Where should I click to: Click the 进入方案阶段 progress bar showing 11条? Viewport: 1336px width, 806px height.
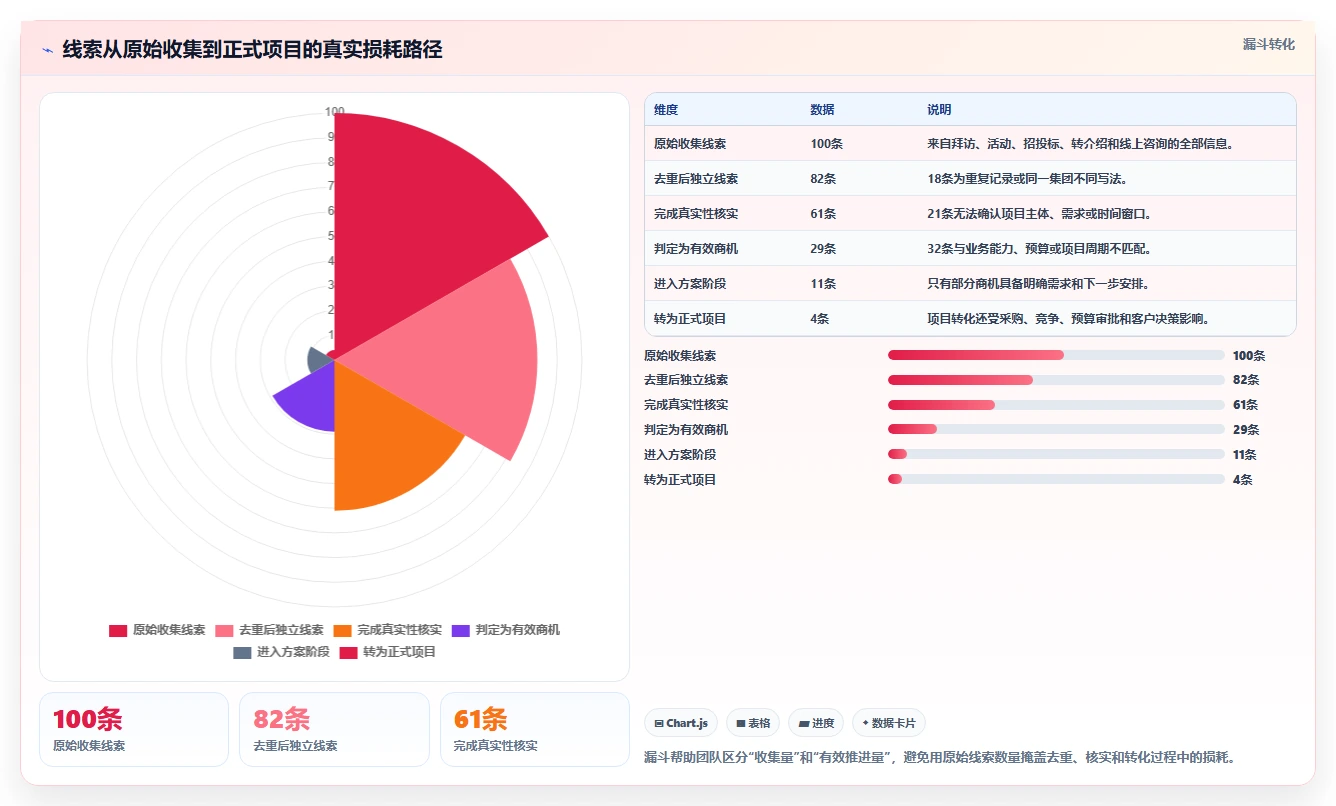coord(1056,454)
